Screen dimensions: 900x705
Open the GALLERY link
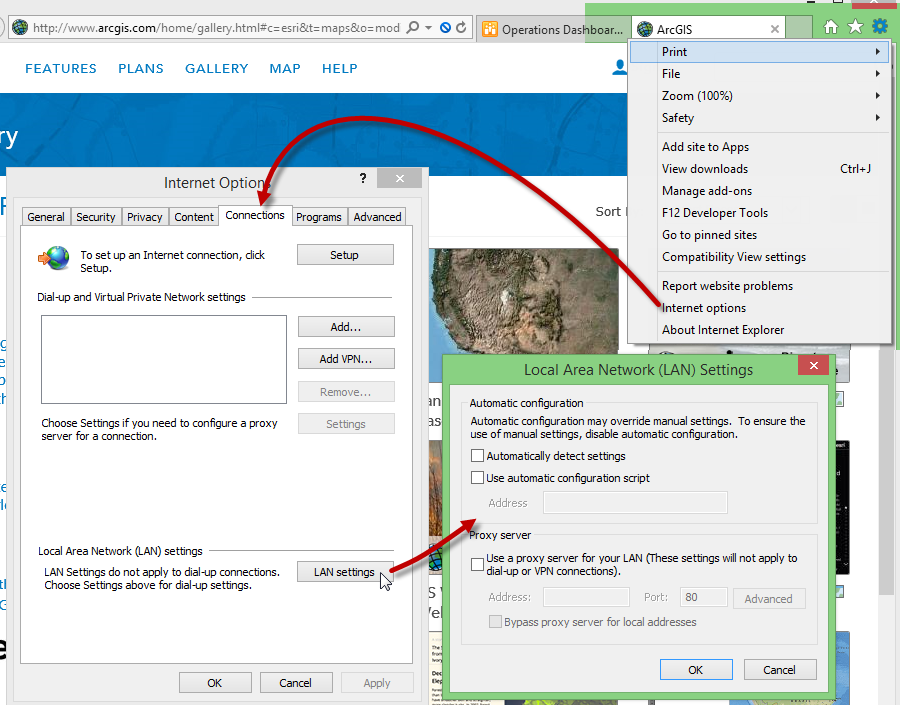216,68
